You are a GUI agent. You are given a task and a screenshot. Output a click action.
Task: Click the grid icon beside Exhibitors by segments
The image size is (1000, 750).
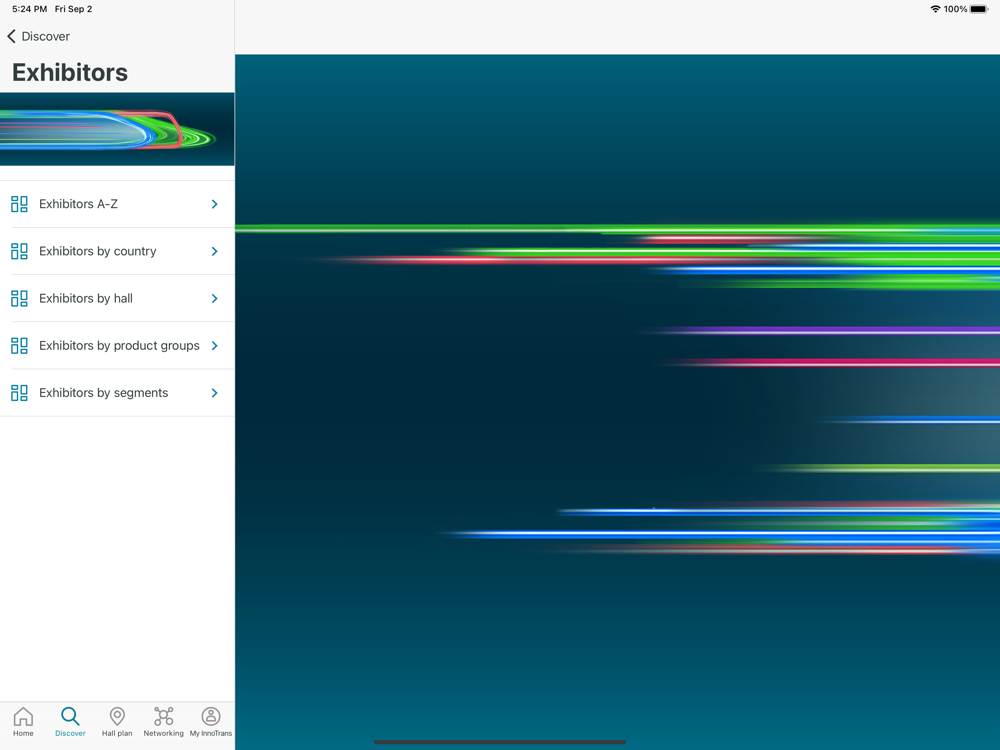click(19, 393)
